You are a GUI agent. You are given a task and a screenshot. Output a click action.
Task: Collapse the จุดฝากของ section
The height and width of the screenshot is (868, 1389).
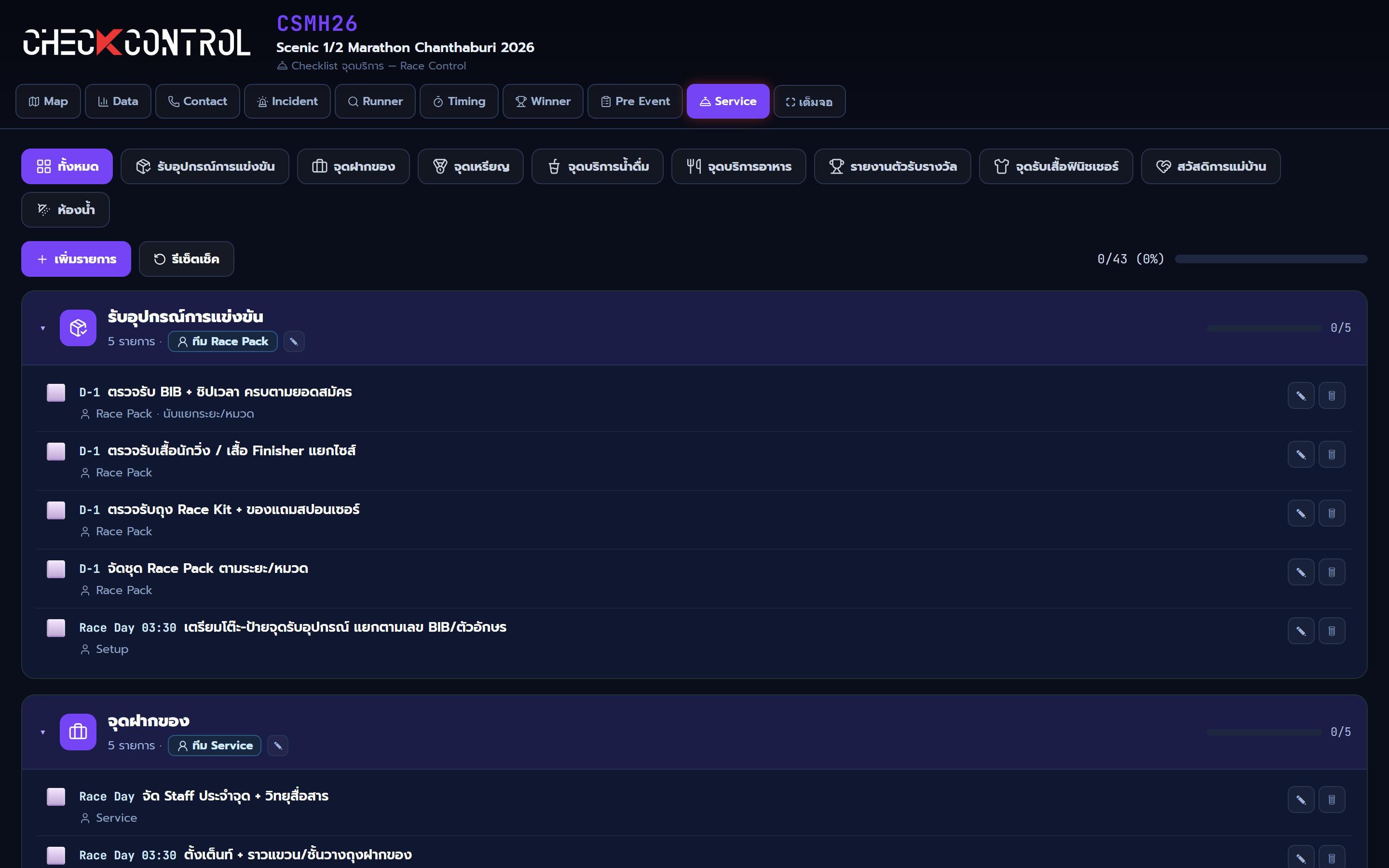click(x=42, y=732)
